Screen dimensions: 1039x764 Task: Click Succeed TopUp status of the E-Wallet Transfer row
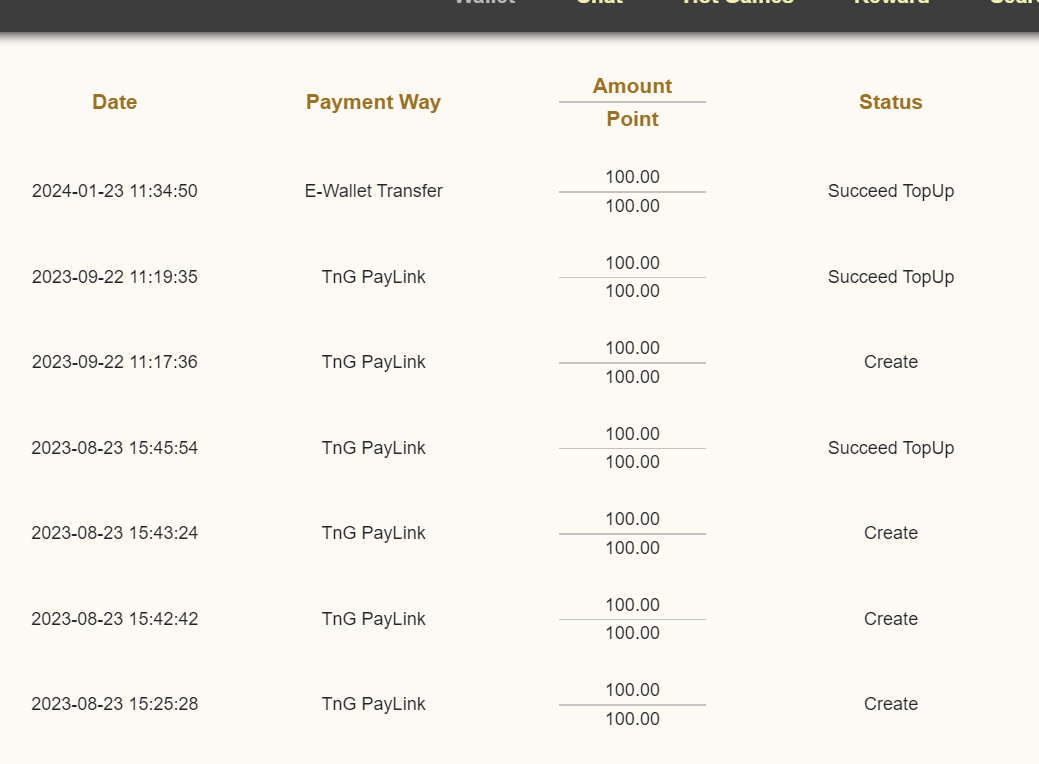pos(891,191)
